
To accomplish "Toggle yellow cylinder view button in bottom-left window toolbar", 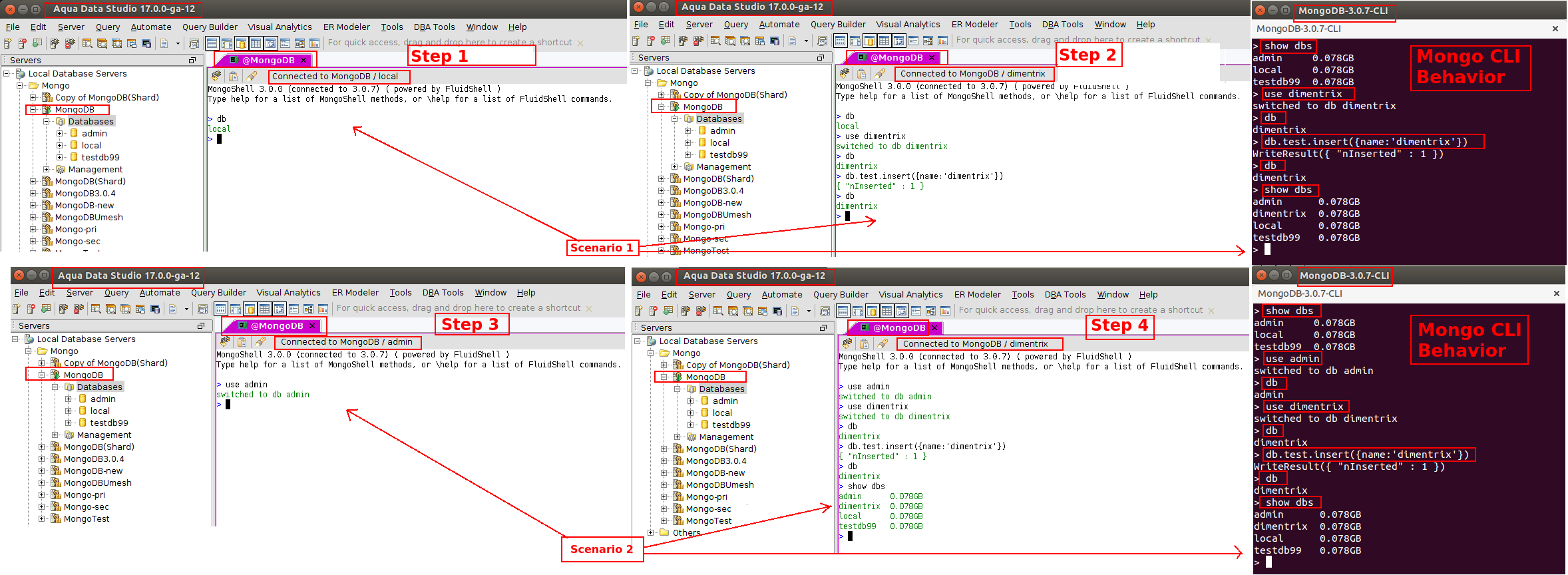I will (250, 309).
